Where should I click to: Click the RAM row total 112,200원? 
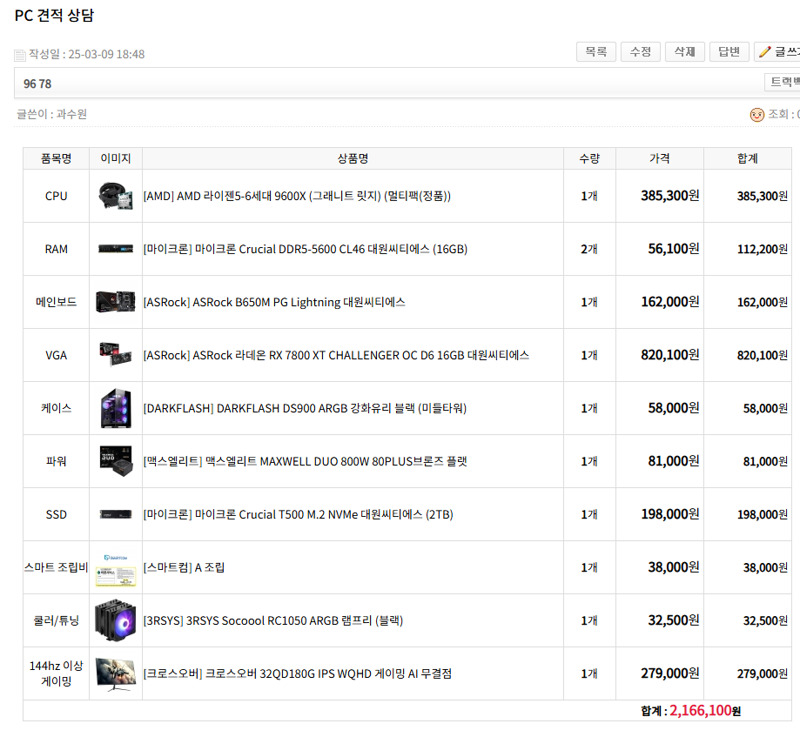tap(762, 249)
